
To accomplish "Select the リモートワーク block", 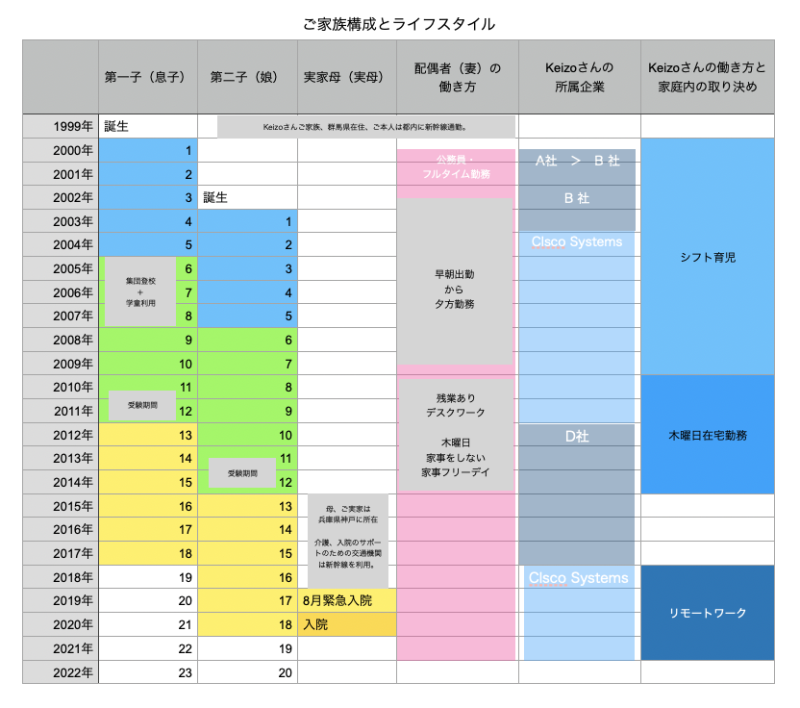I will click(707, 613).
